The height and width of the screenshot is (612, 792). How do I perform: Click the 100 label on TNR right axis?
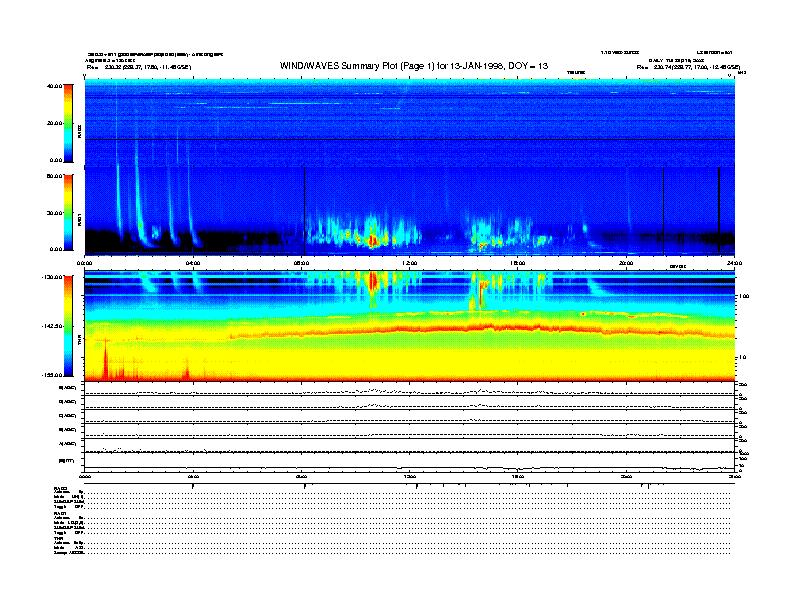point(744,296)
